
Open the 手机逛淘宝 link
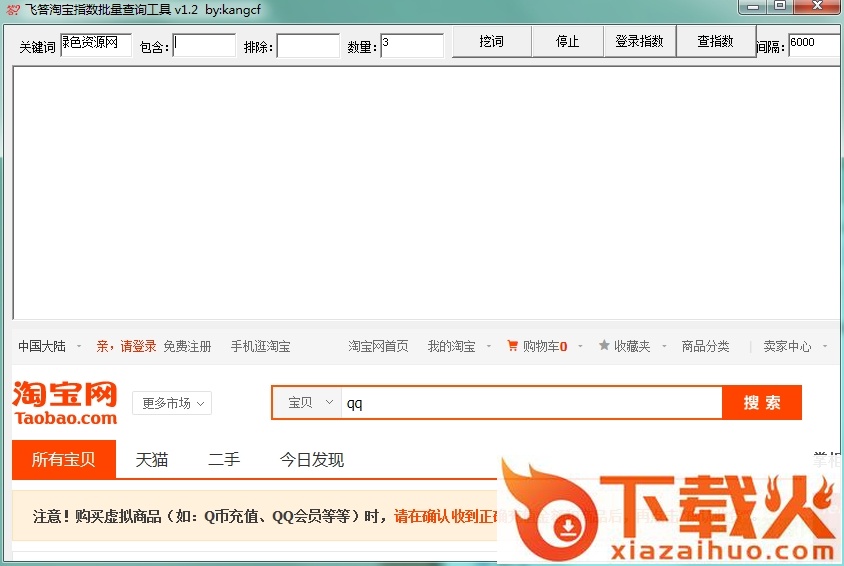(x=261, y=346)
